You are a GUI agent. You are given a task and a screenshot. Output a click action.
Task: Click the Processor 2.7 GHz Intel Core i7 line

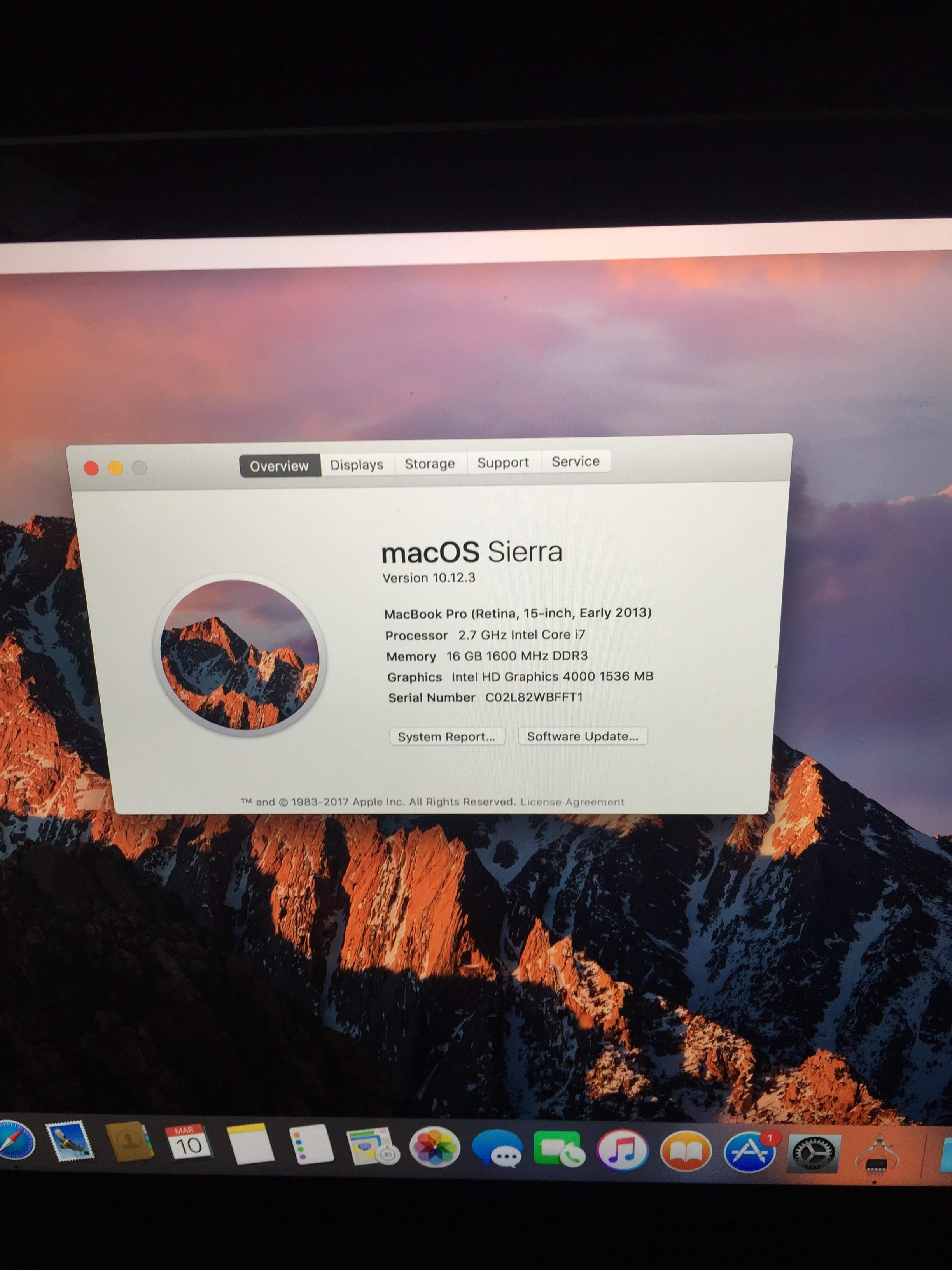click(x=485, y=635)
